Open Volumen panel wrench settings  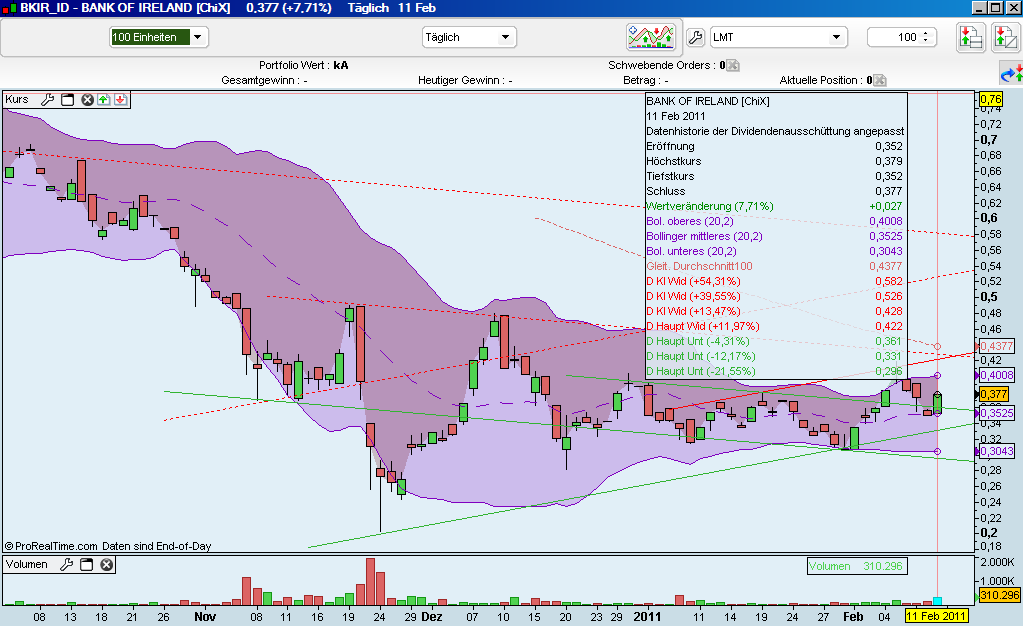(x=66, y=565)
